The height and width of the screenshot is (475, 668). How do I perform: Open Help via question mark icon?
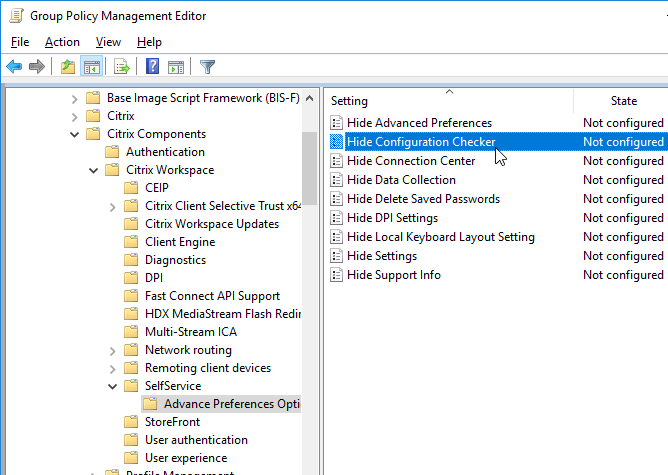click(153, 67)
